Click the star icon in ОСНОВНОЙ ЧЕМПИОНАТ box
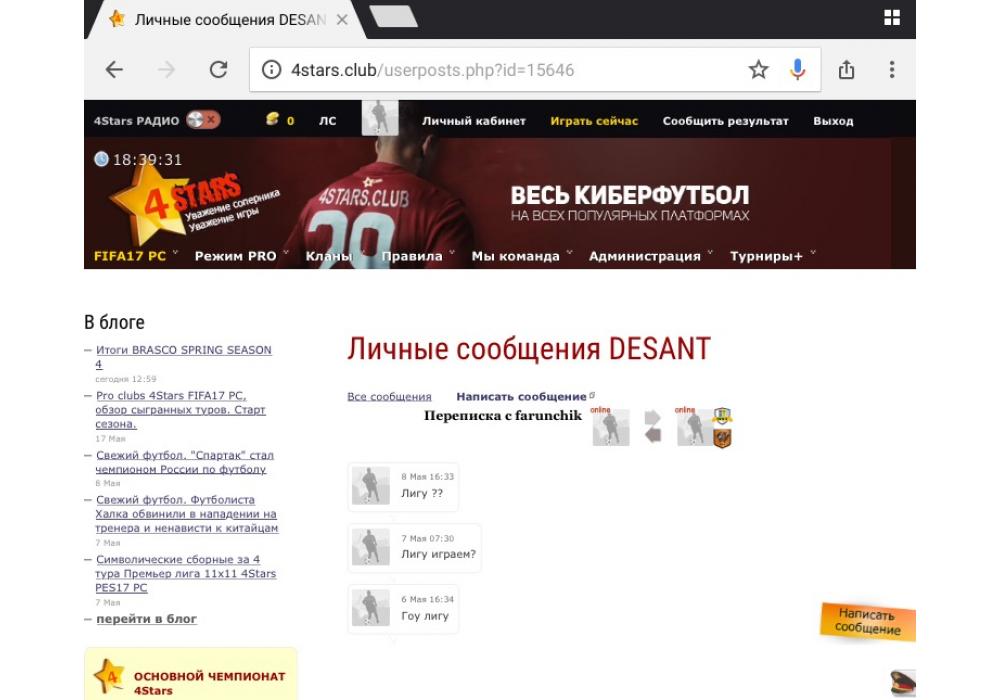 pos(109,677)
